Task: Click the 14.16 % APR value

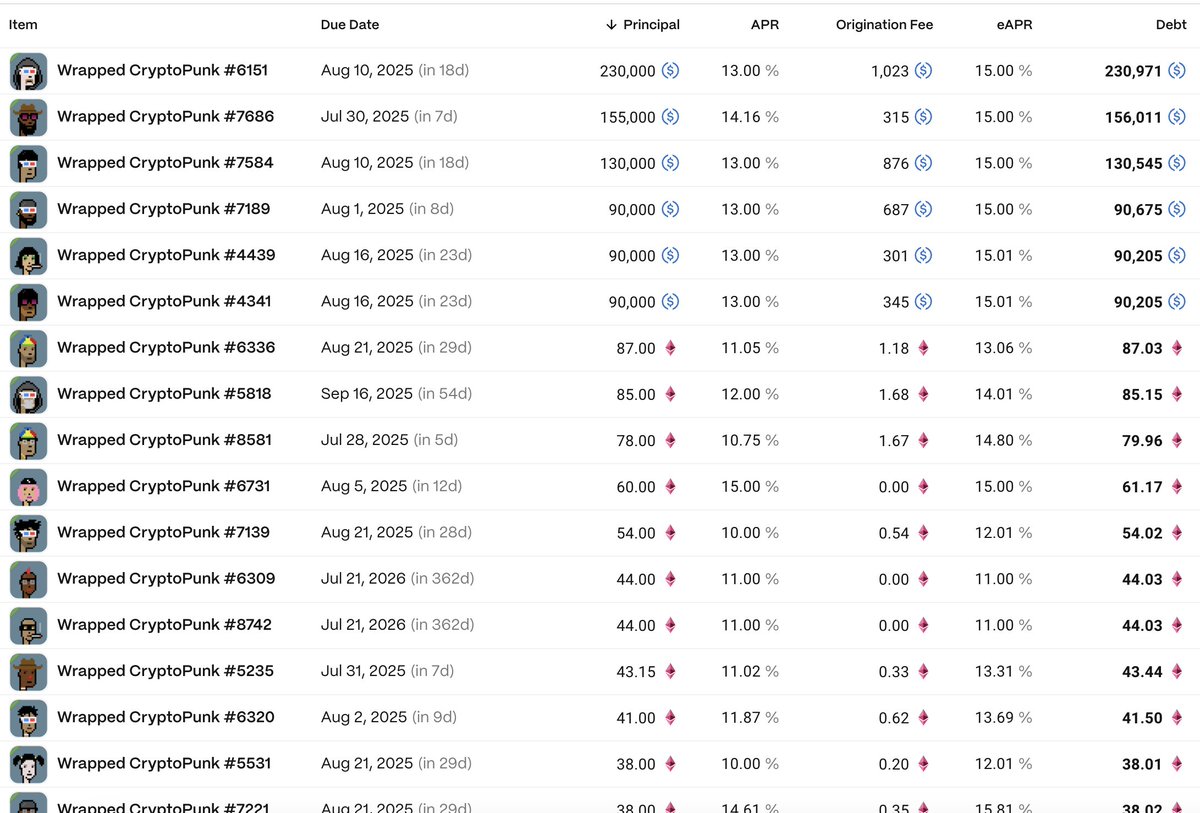Action: tap(750, 117)
